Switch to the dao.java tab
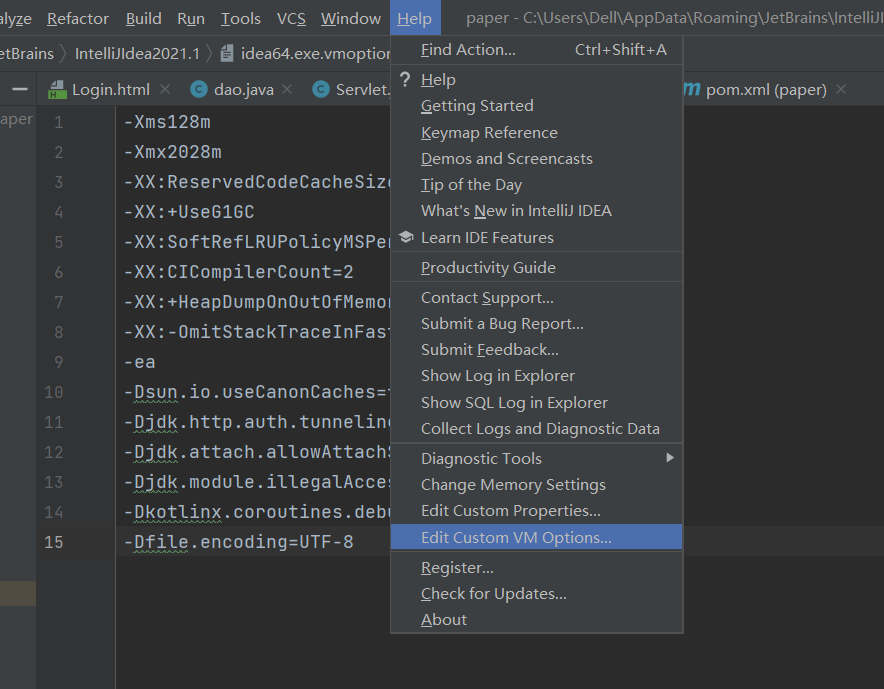 coord(244,89)
